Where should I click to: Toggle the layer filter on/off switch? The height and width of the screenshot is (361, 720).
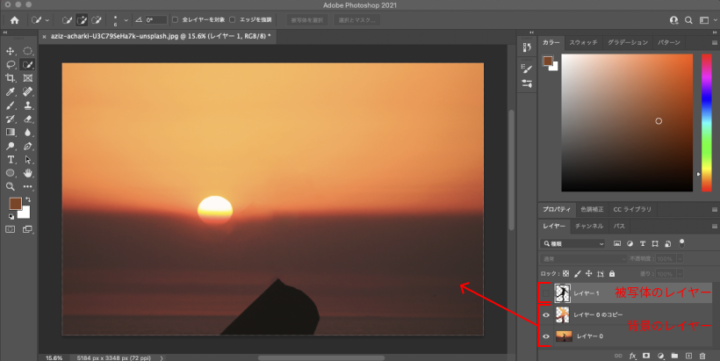coord(682,243)
